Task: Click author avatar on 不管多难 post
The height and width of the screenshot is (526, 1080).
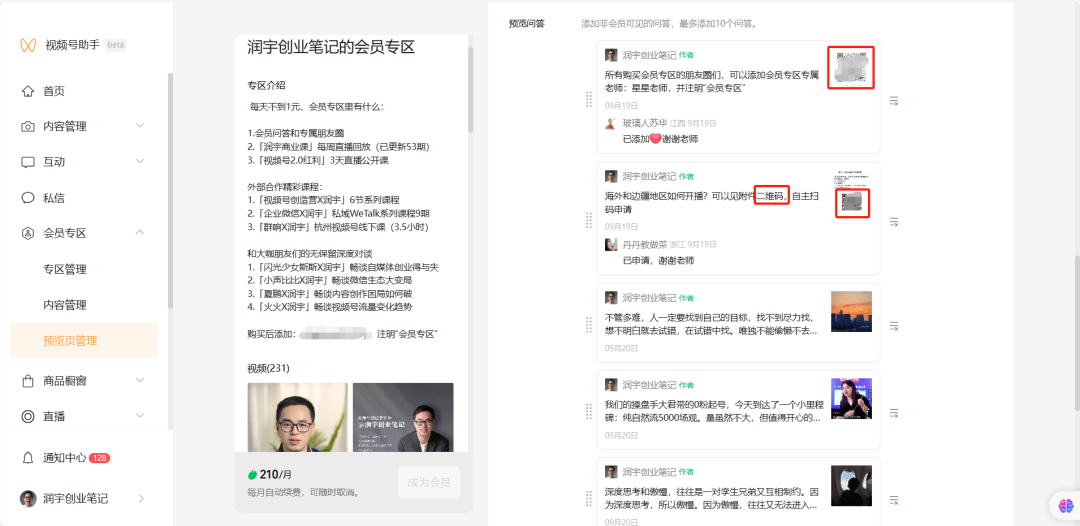Action: [x=611, y=297]
